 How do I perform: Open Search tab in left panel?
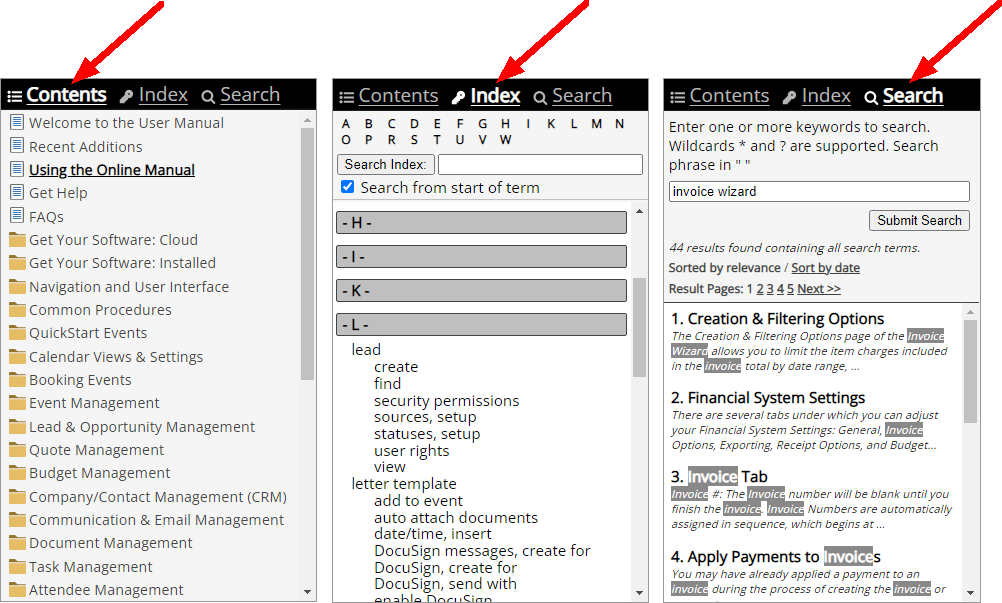coord(250,95)
